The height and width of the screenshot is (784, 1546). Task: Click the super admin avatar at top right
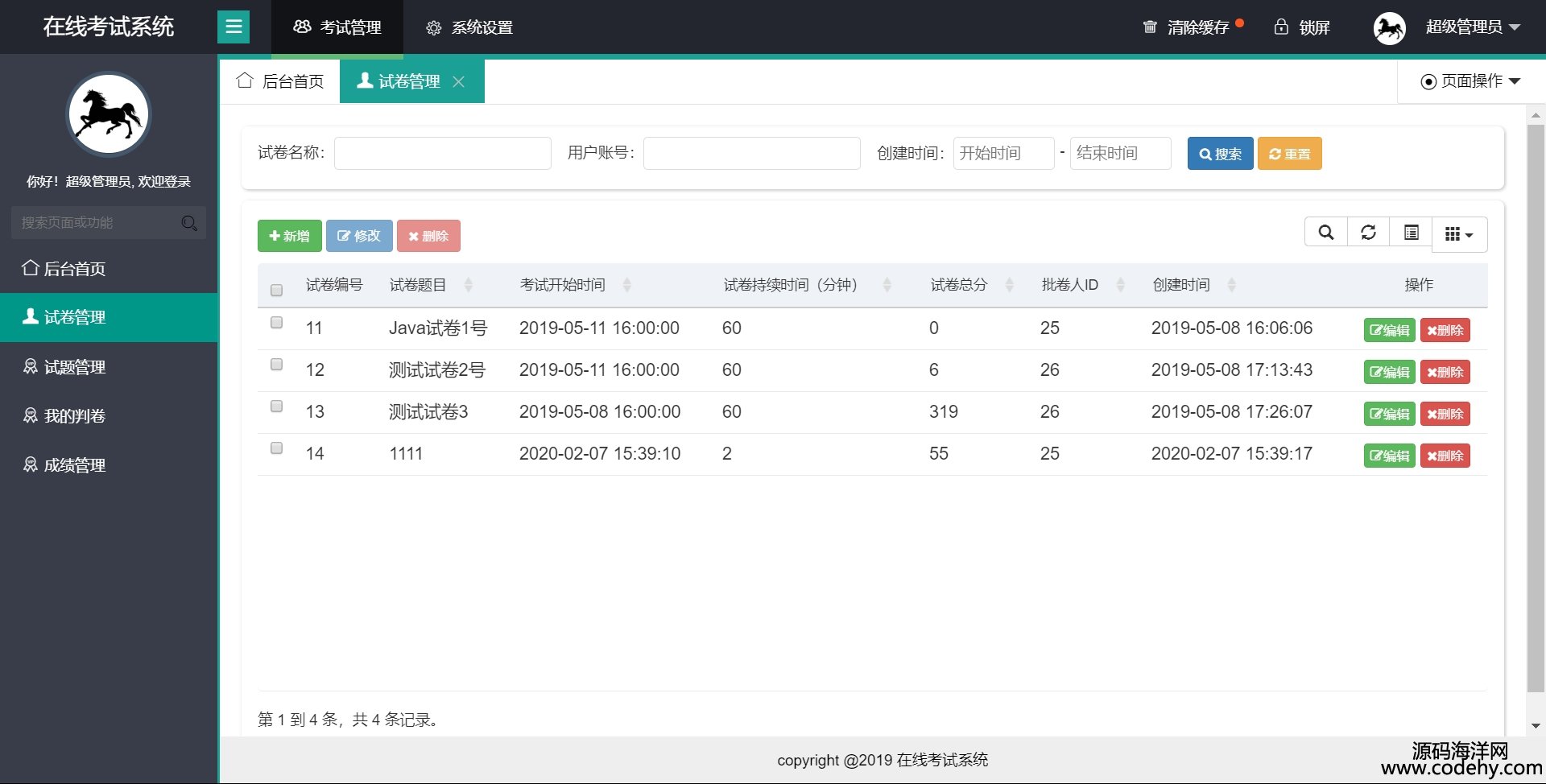click(x=1389, y=28)
